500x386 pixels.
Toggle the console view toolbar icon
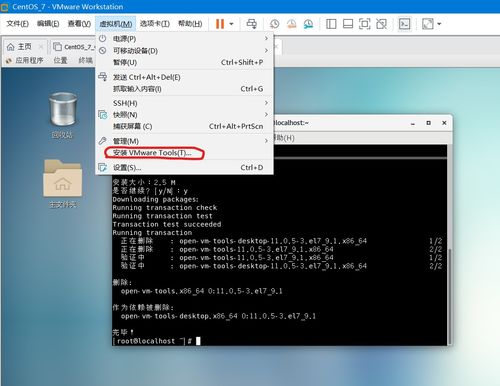tap(404, 24)
